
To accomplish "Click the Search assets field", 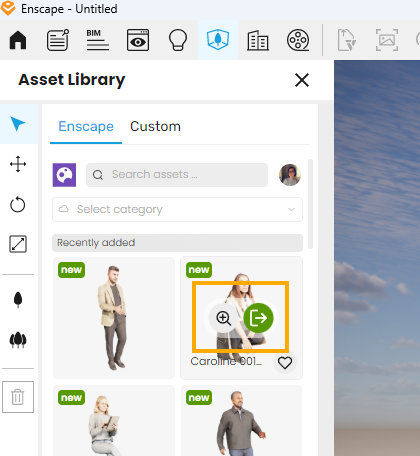I will coord(177,175).
